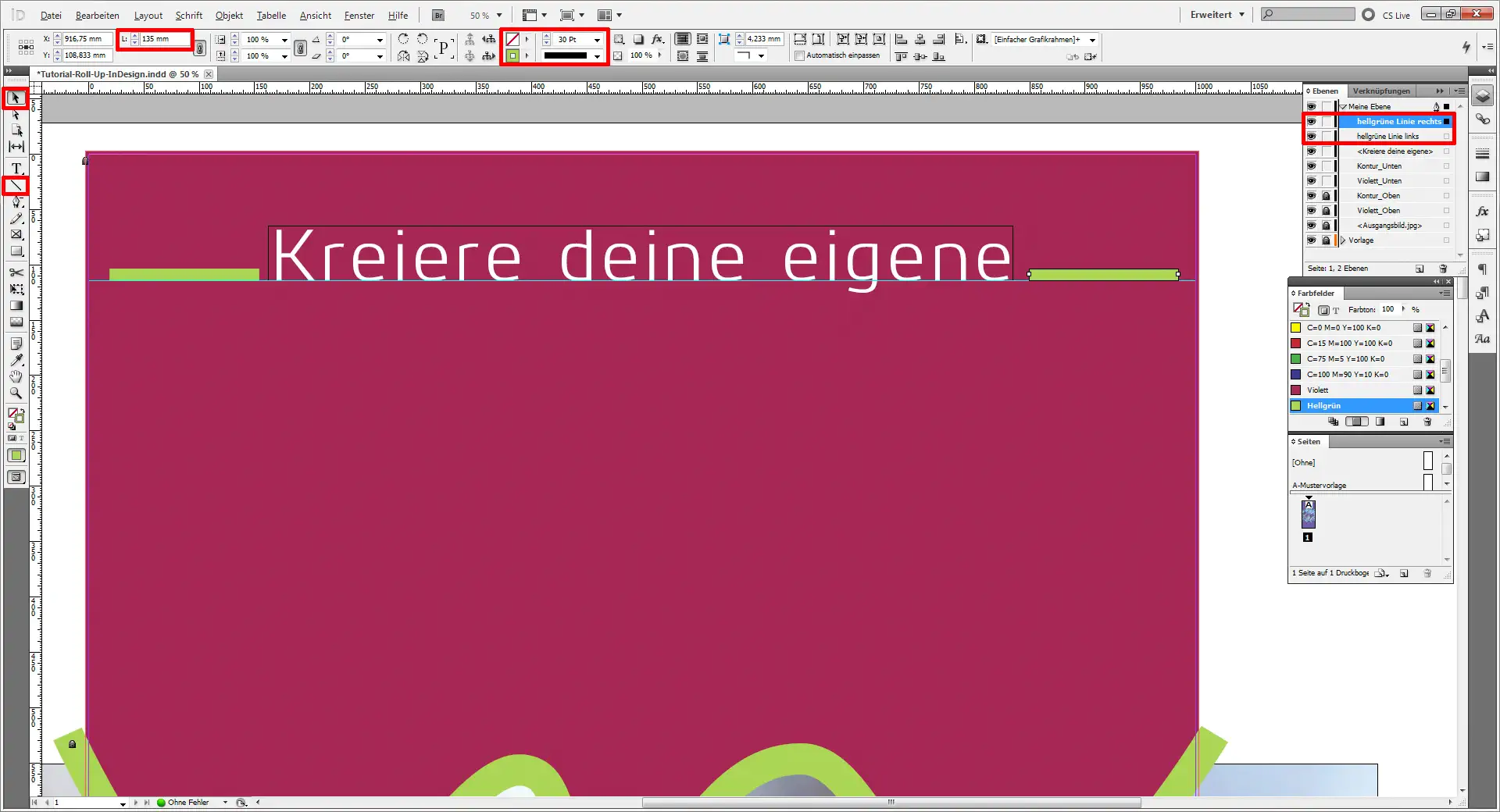This screenshot has height=812, width=1500.
Task: Grab the Hand tool
Action: click(16, 377)
